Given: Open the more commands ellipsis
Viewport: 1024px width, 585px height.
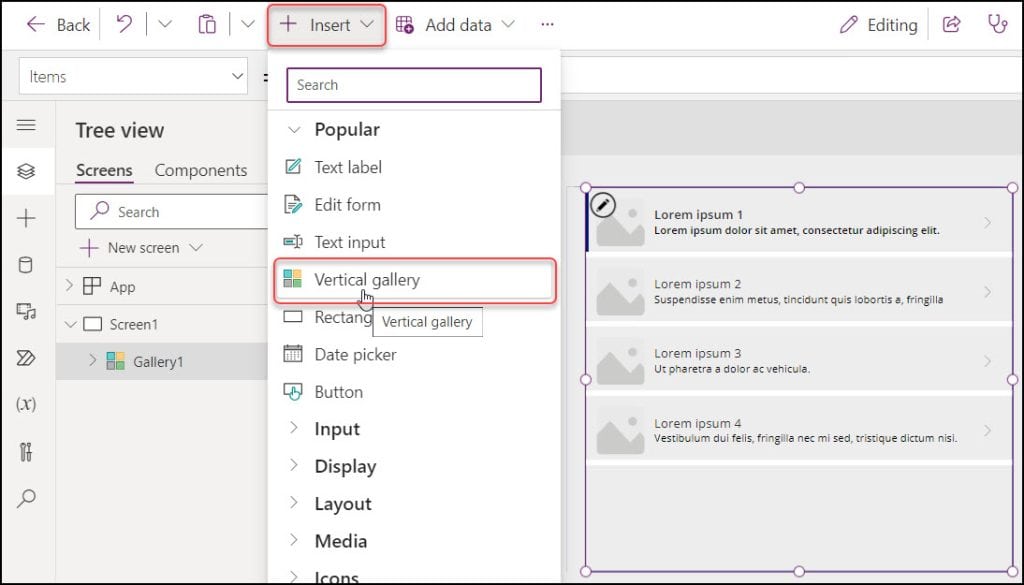Looking at the screenshot, I should point(547,25).
